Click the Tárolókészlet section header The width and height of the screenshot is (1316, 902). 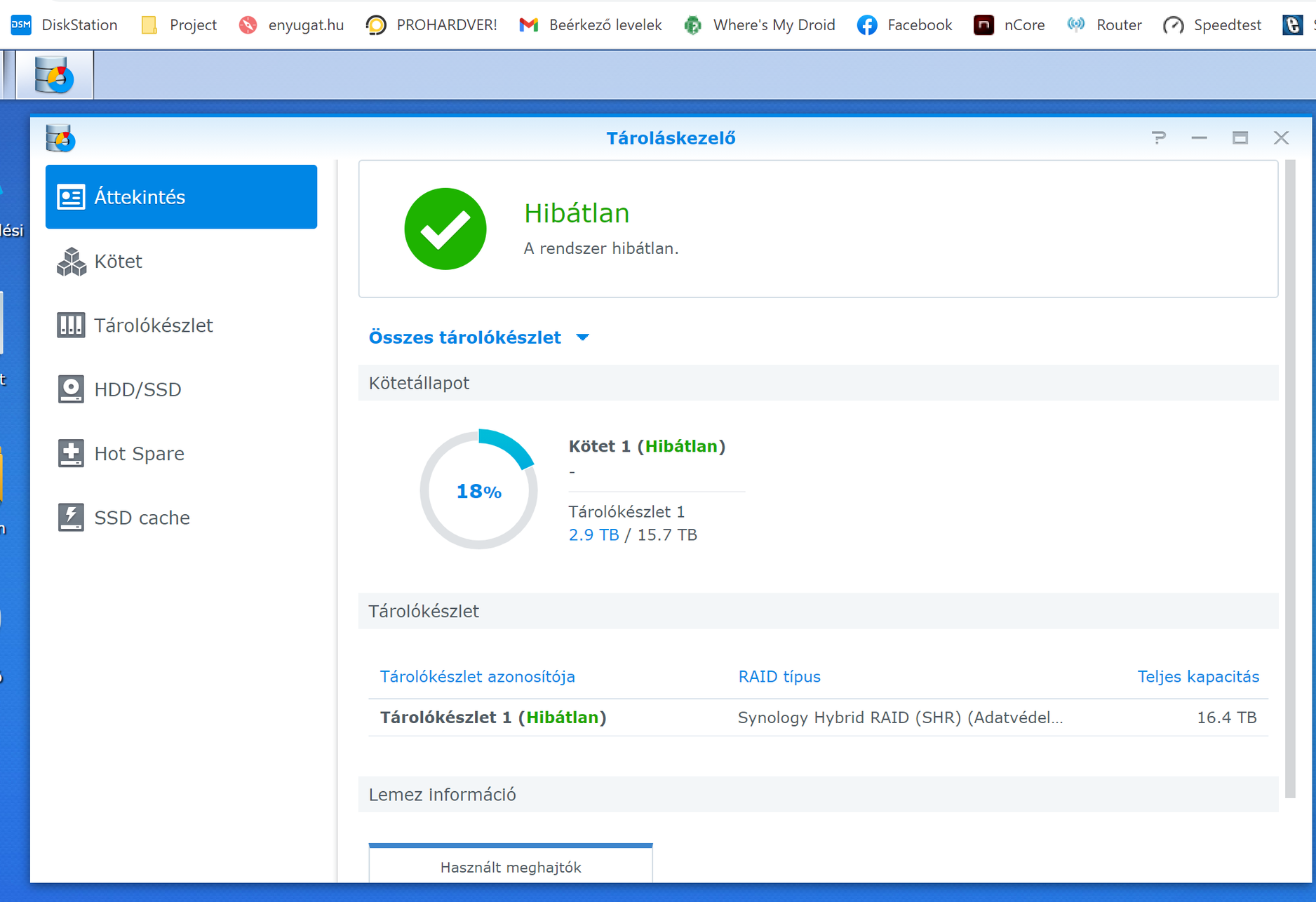(818, 611)
